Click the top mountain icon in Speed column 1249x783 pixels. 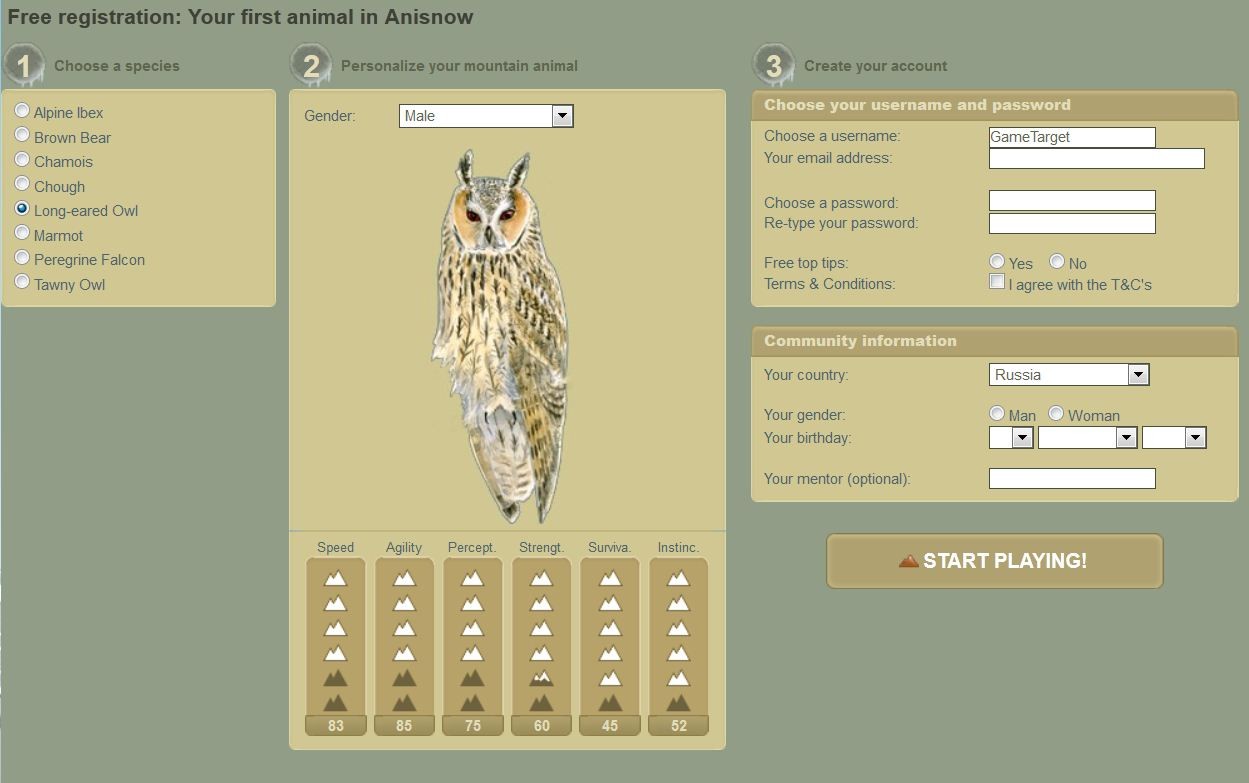[x=335, y=578]
